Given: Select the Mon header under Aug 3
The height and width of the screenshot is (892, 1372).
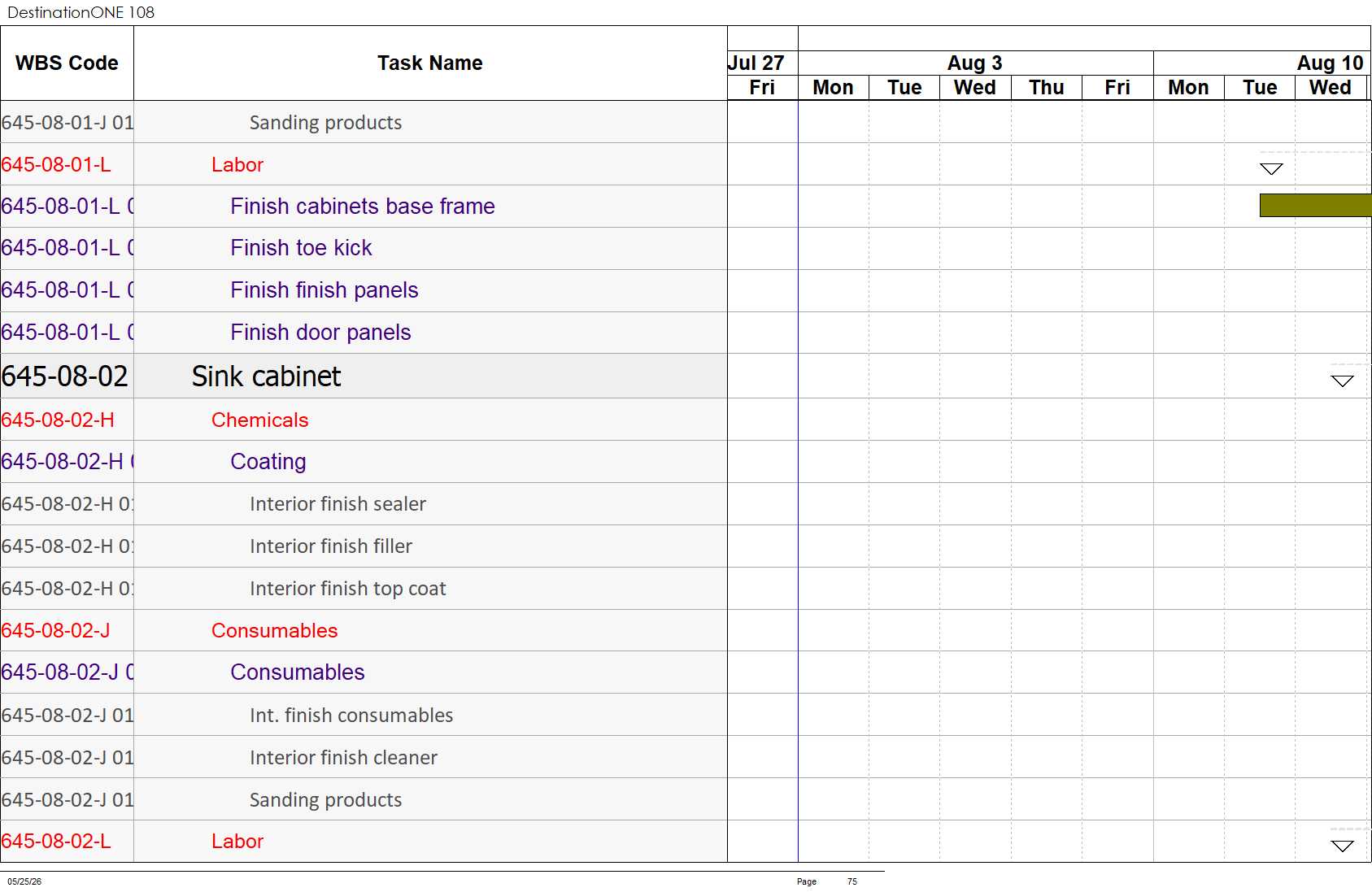Looking at the screenshot, I should [834, 88].
